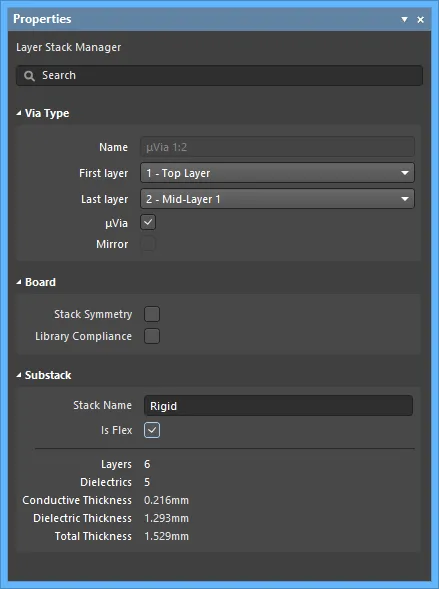The width and height of the screenshot is (439, 589).
Task: Click the Total Thickness value 1.529mm
Action: [x=166, y=536]
